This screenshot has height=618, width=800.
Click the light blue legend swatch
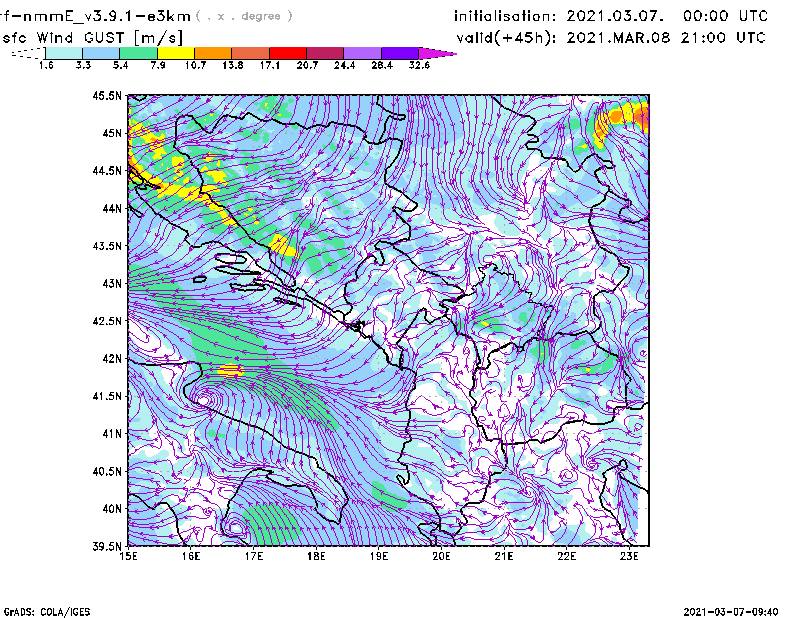click(x=101, y=53)
